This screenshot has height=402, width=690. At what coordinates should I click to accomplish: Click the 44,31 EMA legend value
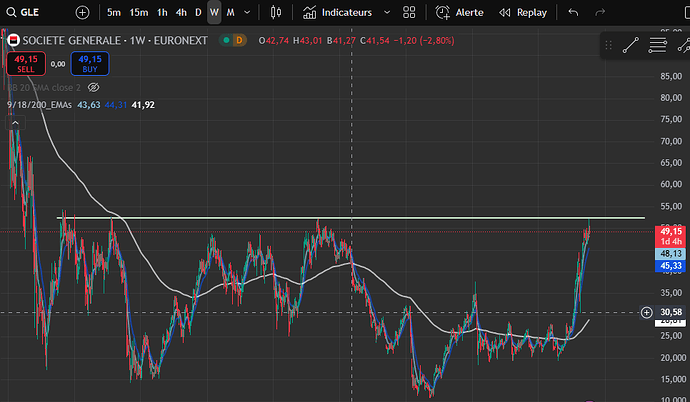[x=116, y=105]
